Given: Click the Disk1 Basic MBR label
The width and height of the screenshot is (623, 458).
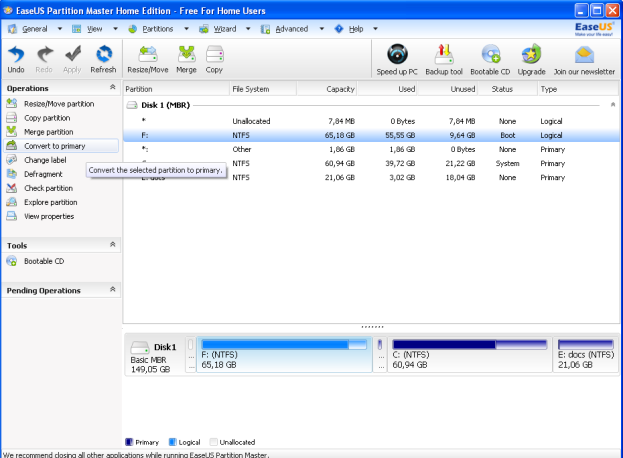Looking at the screenshot, I should 154,357.
